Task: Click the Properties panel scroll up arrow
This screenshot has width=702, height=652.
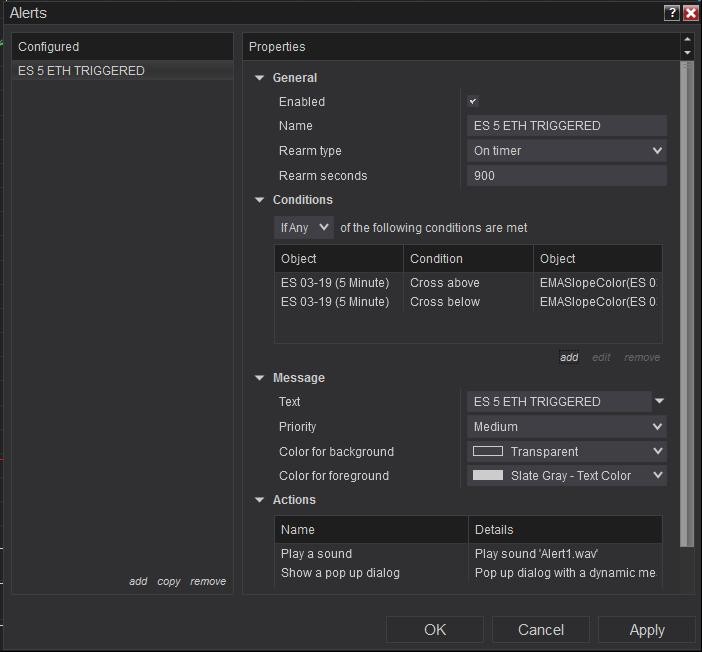Action: [687, 39]
